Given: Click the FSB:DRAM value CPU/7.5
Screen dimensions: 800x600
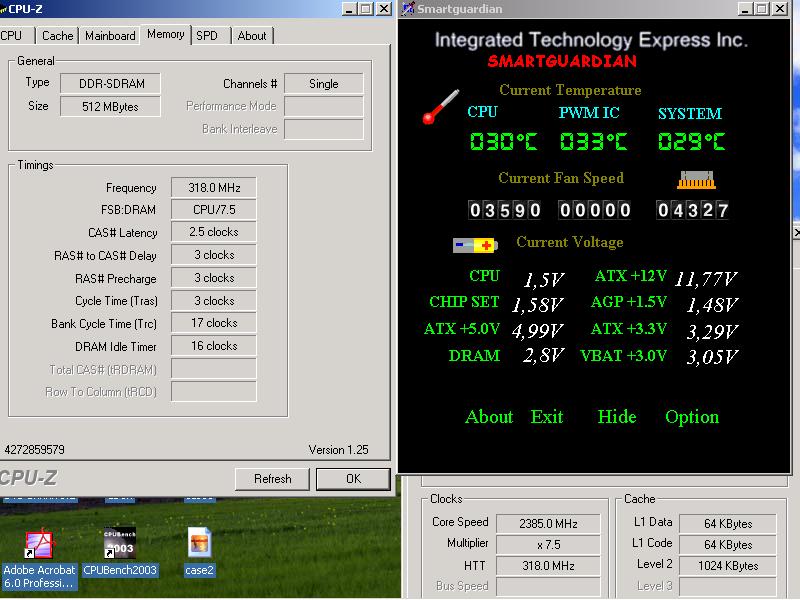Looking at the screenshot, I should coord(214,209).
